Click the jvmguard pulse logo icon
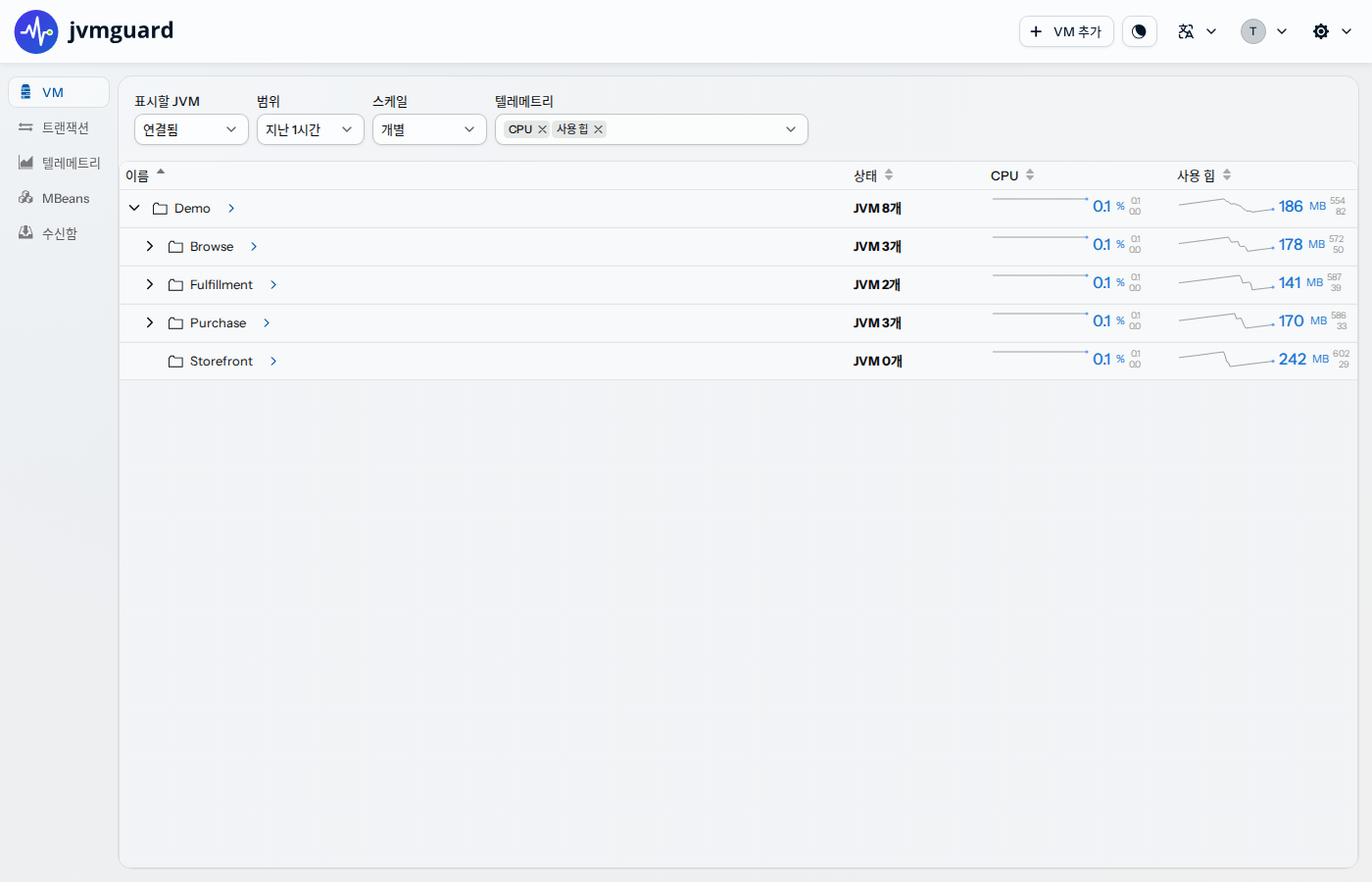 point(36,31)
